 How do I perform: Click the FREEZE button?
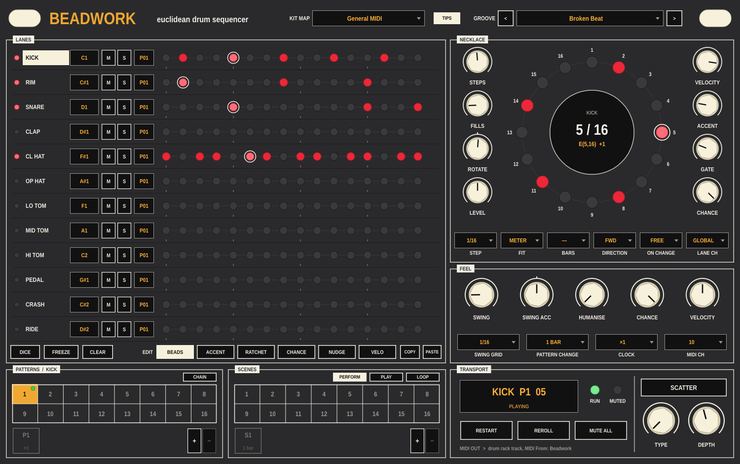coord(61,352)
